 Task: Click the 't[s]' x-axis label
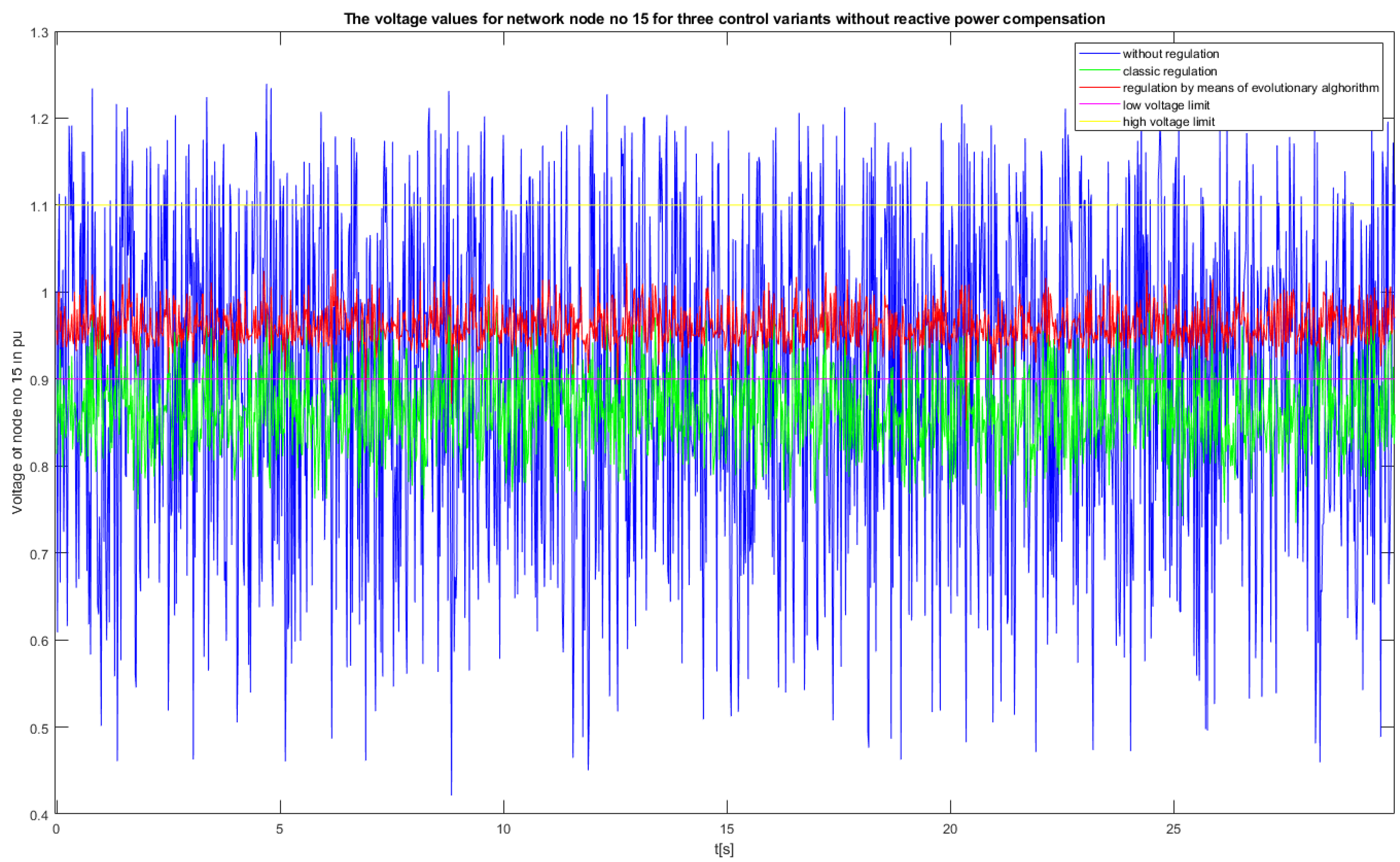[x=724, y=850]
